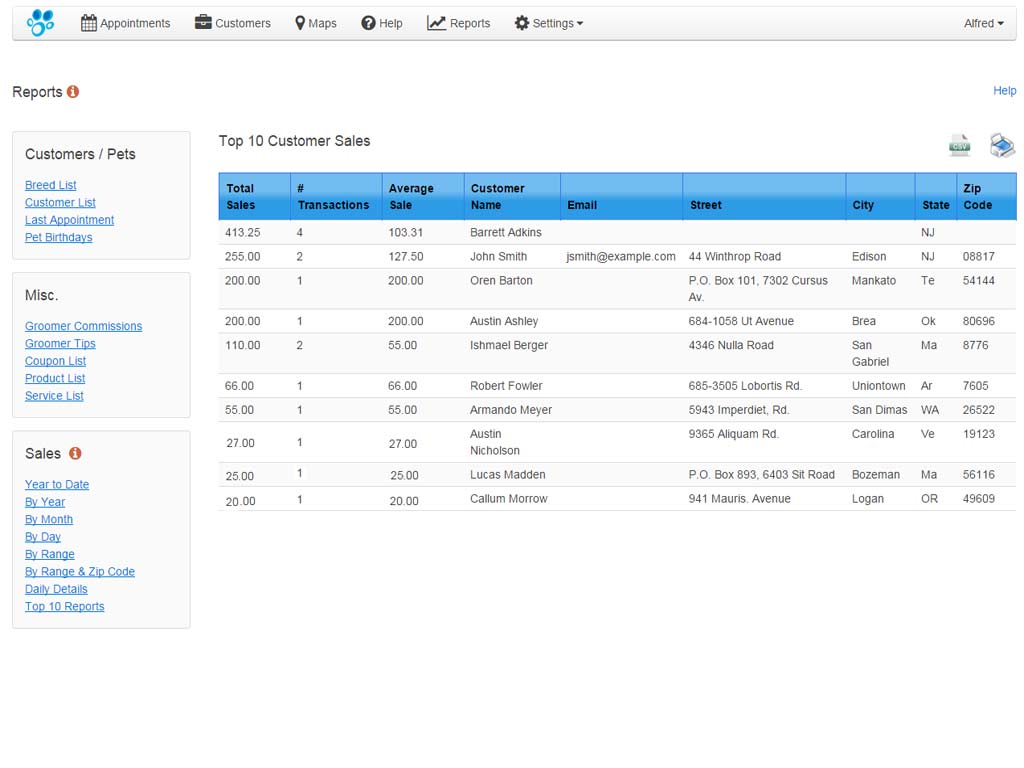
Task: Click the Total Sales column header
Action: coord(240,196)
